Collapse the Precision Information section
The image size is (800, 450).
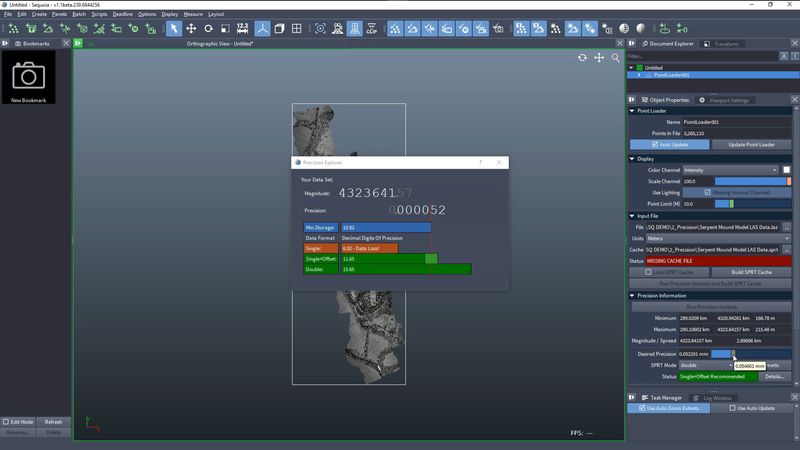(x=633, y=295)
